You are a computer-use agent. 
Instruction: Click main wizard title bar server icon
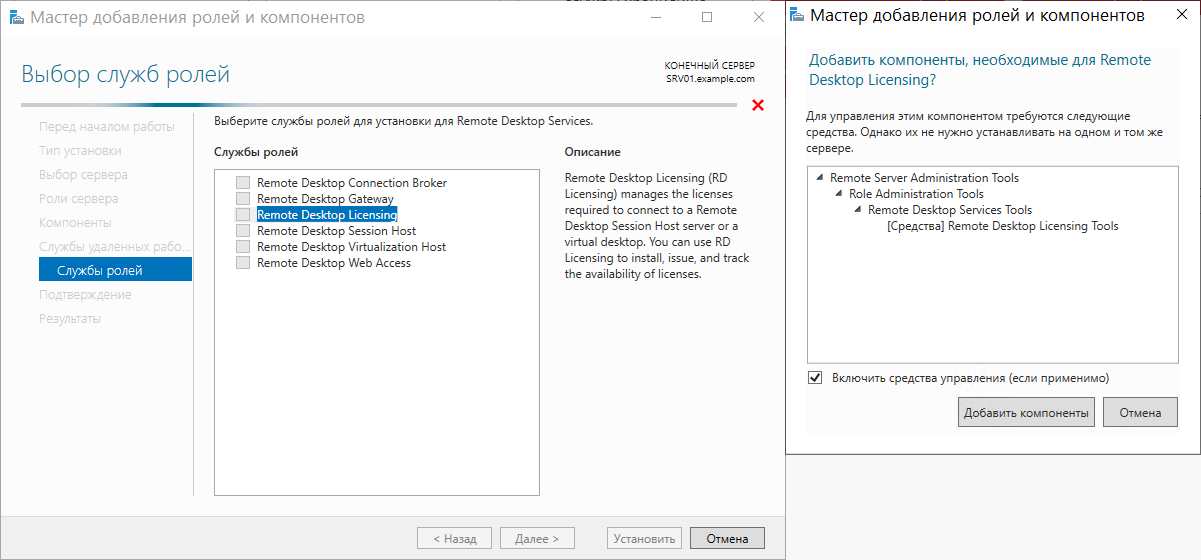click(14, 17)
